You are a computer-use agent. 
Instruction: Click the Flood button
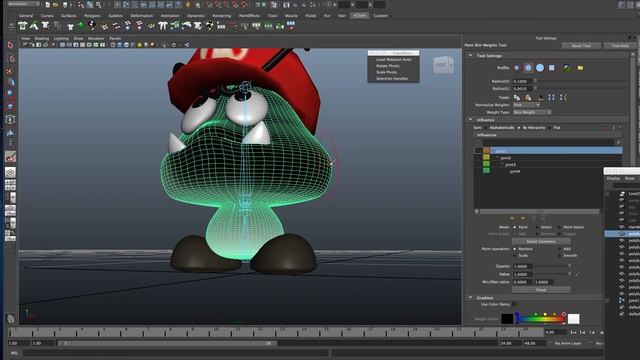[541, 290]
